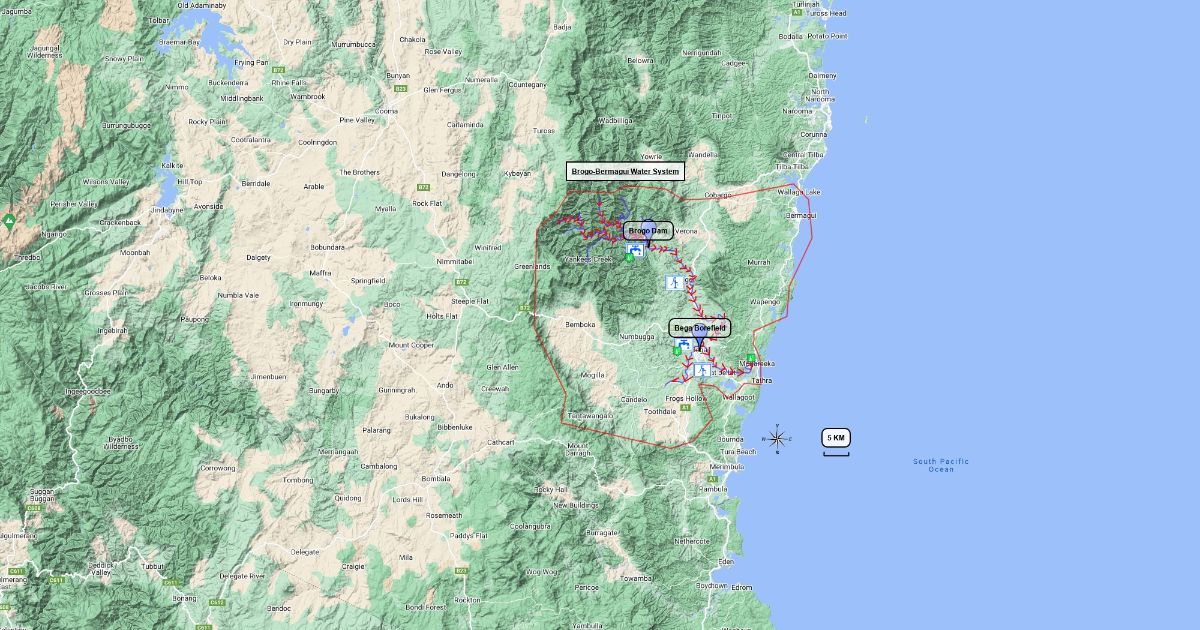Image resolution: width=1200 pixels, height=630 pixels.
Task: Click the green marker below the Brogo Dam tap
Action: 629,258
